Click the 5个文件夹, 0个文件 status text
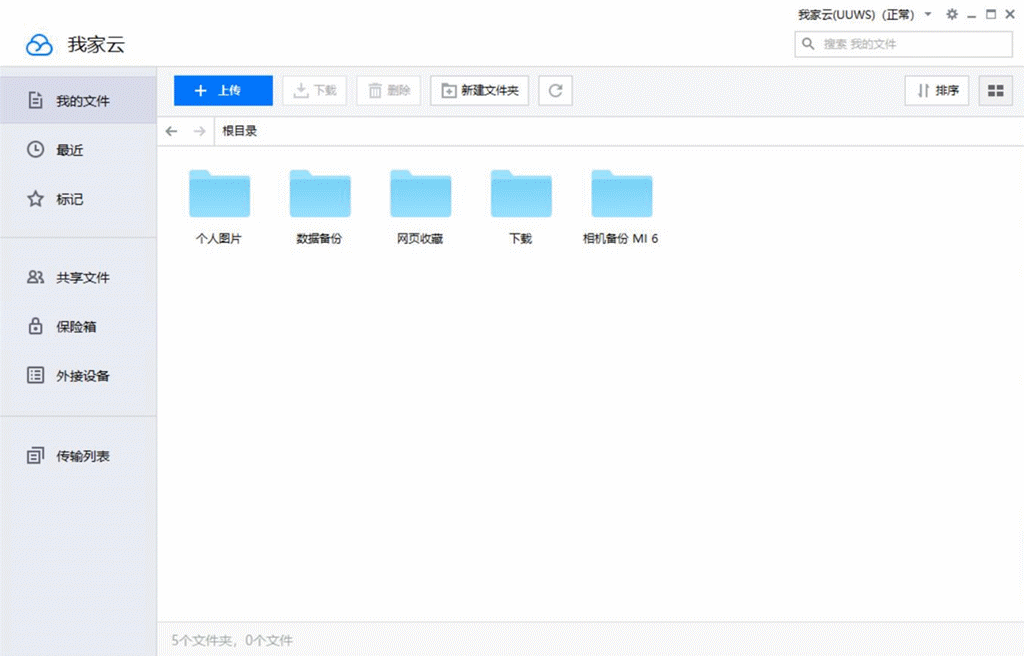This screenshot has height=656, width=1024. pyautogui.click(x=232, y=640)
